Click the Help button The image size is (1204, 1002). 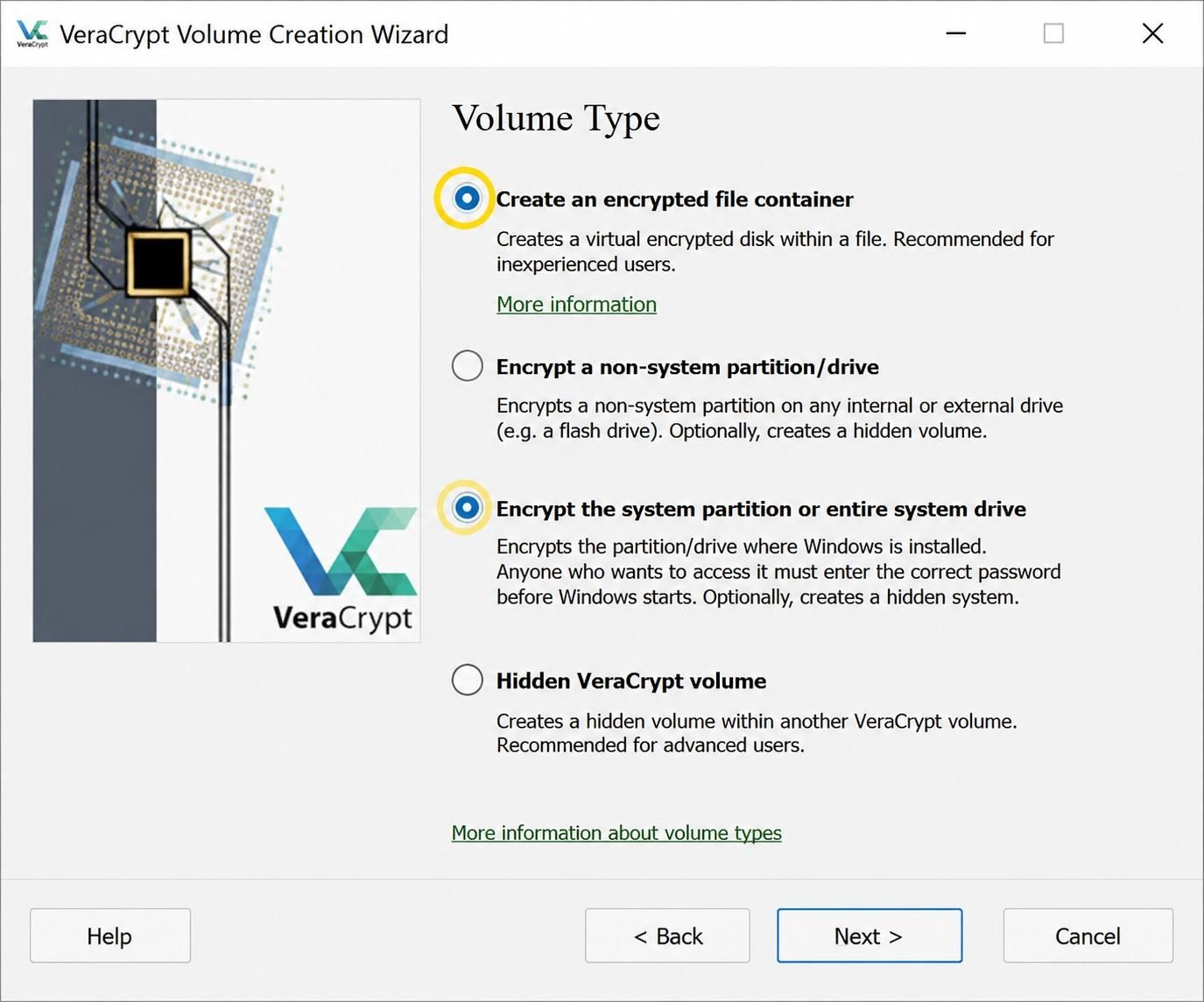coord(110,935)
